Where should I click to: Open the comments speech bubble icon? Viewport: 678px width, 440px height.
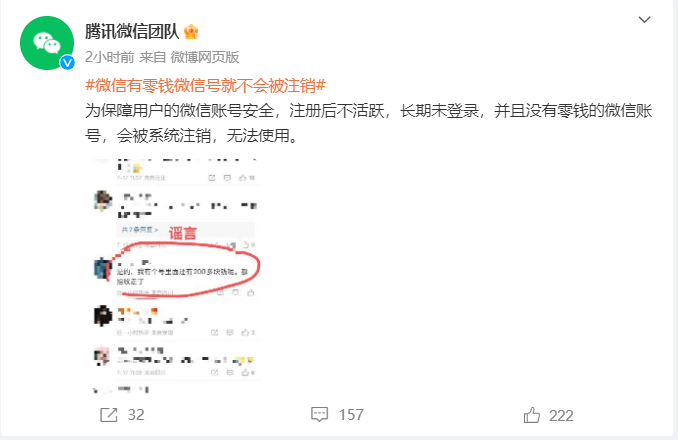tap(320, 414)
